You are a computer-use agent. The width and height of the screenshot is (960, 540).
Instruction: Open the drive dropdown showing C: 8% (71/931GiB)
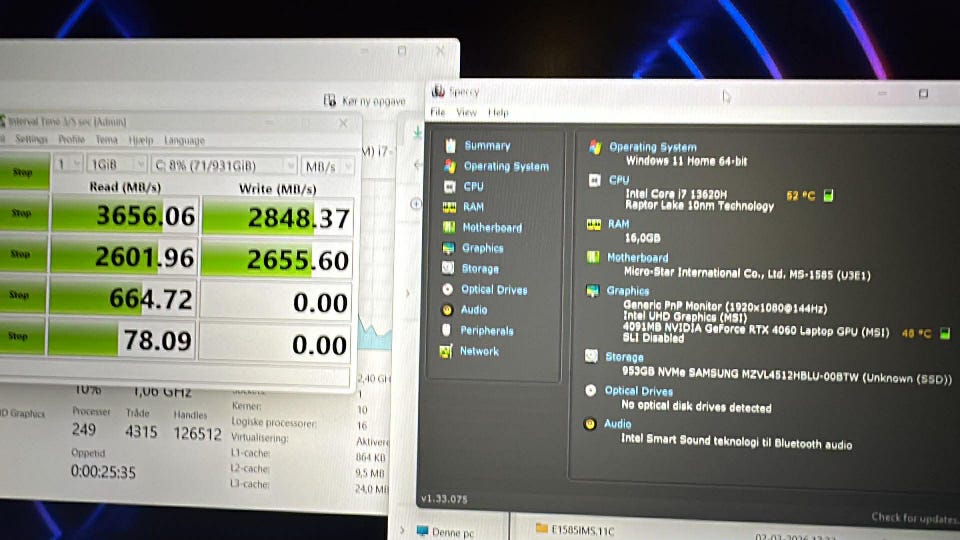(x=224, y=165)
